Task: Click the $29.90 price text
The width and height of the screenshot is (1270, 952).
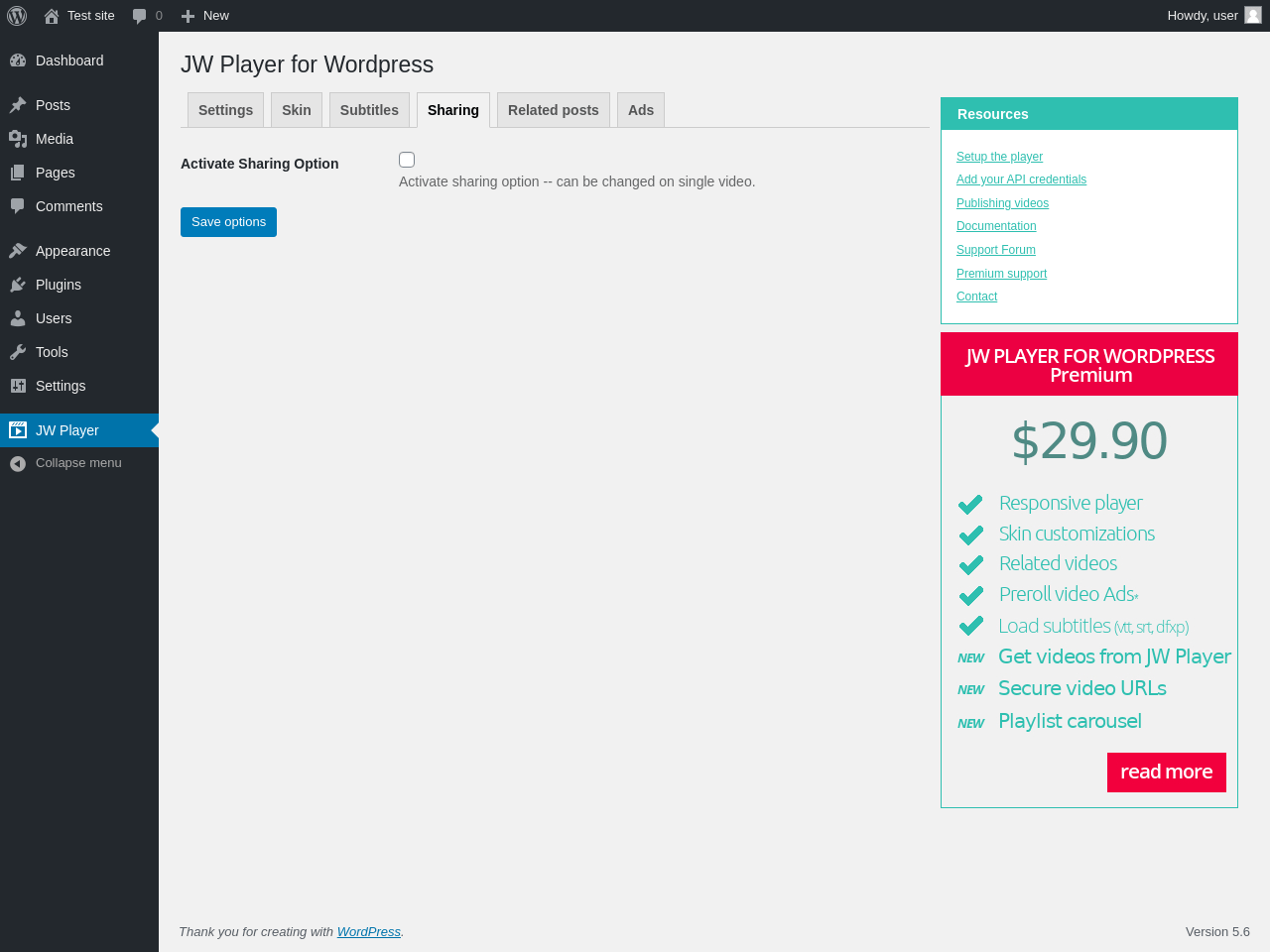Action: tap(1089, 441)
